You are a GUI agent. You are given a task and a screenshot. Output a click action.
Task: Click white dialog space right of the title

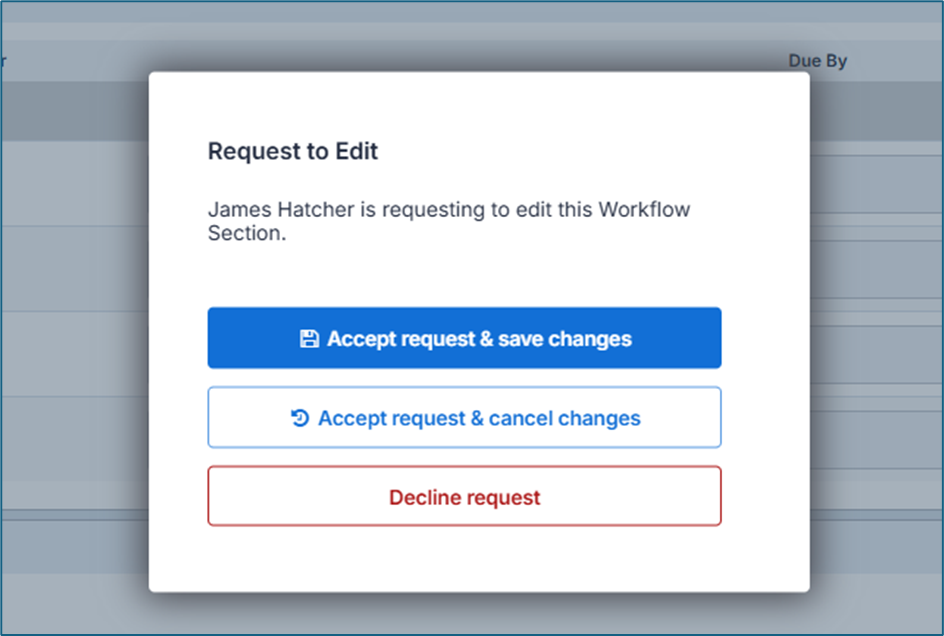coord(600,152)
